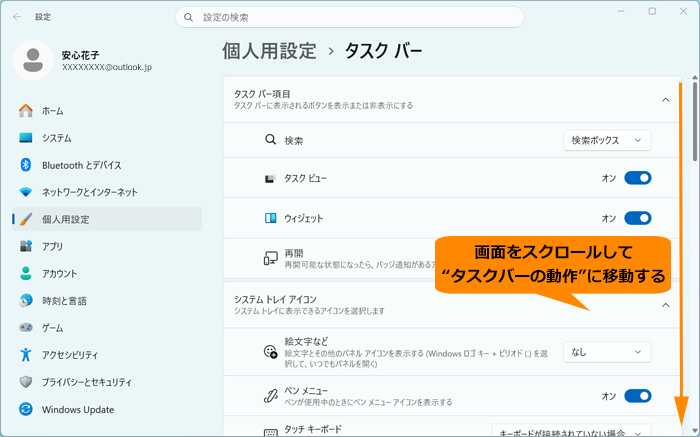Screen dimensions: 700x437
Task: Click the 再開 row label
Action: 294,253
